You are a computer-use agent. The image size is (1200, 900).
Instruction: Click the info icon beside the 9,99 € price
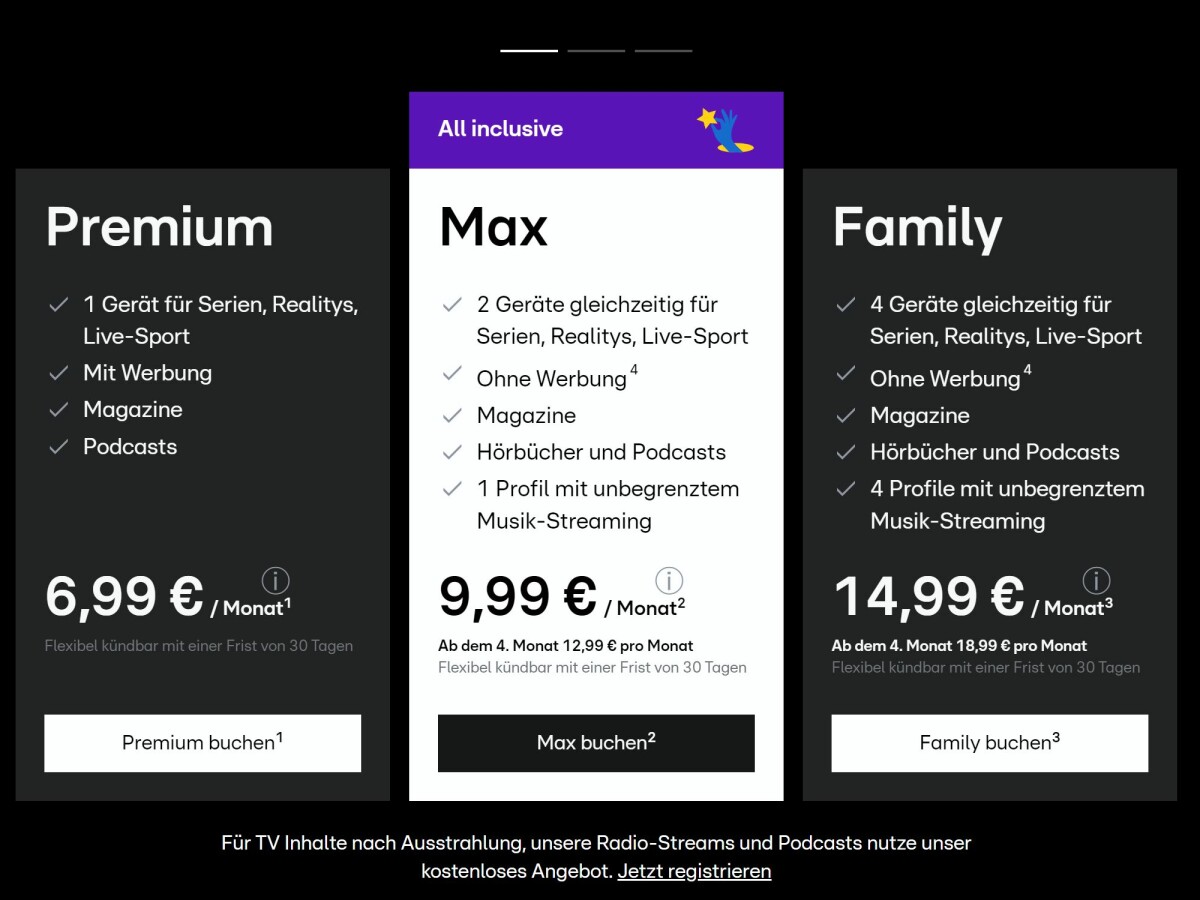point(670,581)
